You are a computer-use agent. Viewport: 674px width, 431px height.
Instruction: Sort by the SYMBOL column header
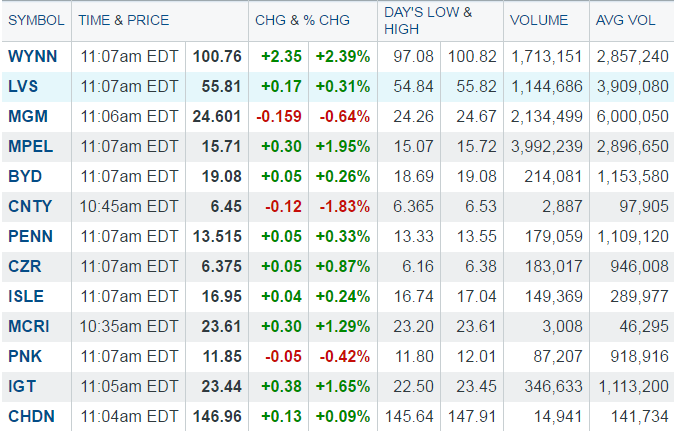[x=36, y=20]
